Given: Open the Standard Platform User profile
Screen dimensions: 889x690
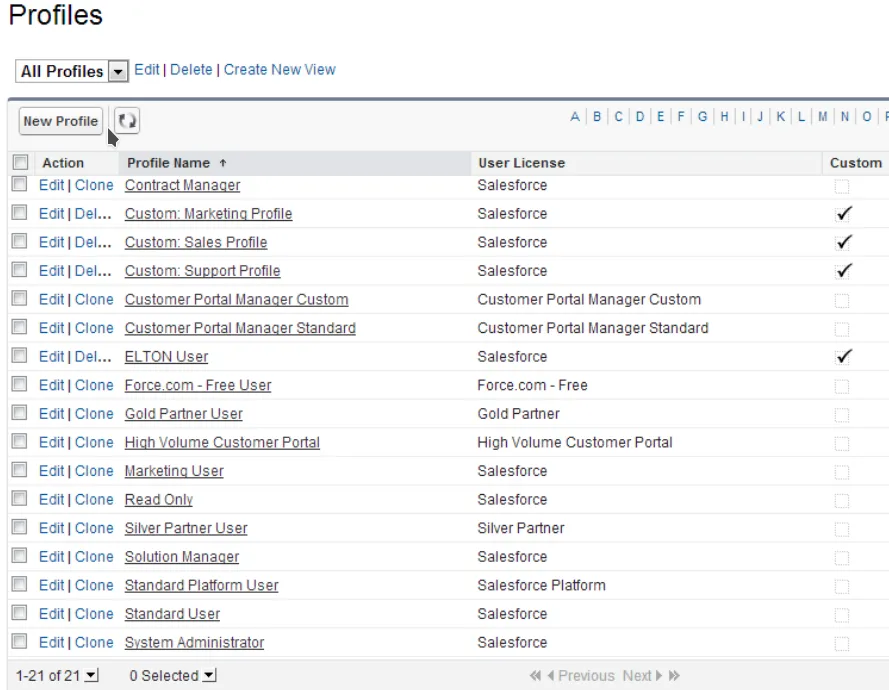Looking at the screenshot, I should (x=201, y=585).
